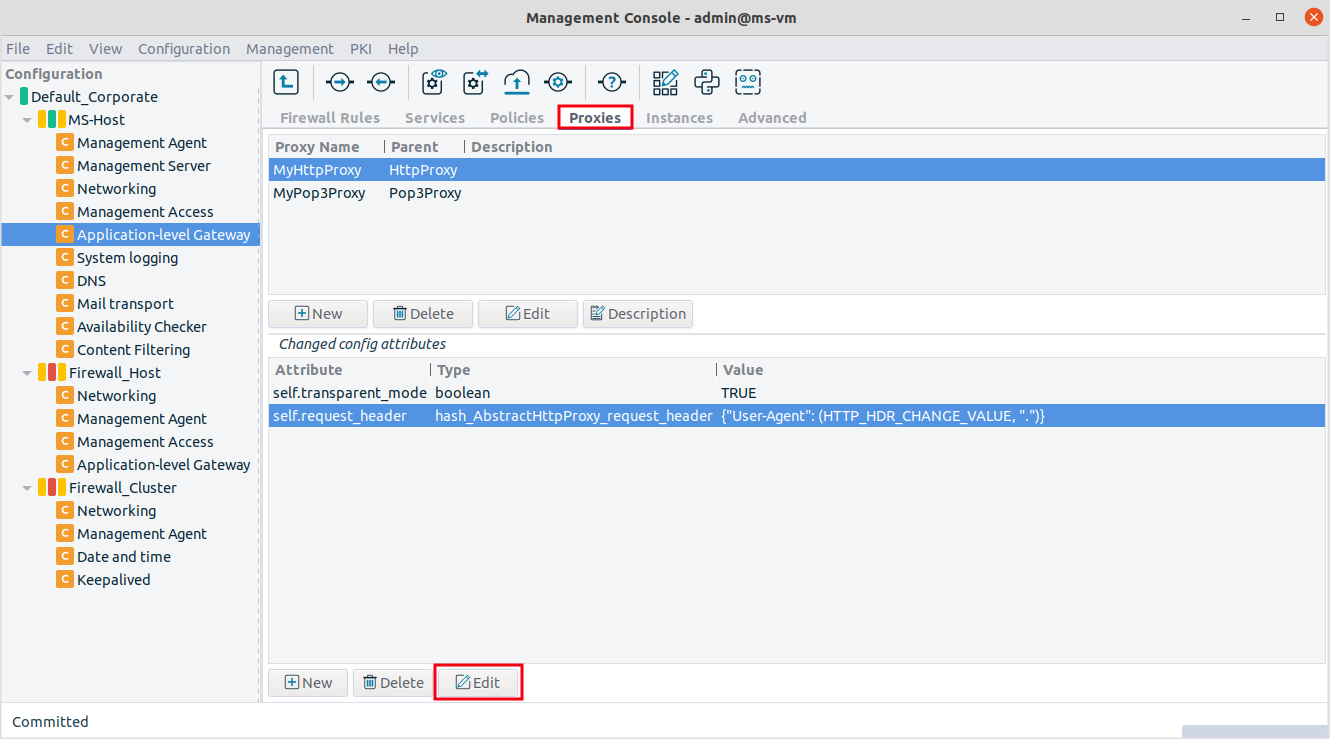Click the upload configuration cloud icon
This screenshot has height=739, width=1330.
pyautogui.click(x=516, y=82)
